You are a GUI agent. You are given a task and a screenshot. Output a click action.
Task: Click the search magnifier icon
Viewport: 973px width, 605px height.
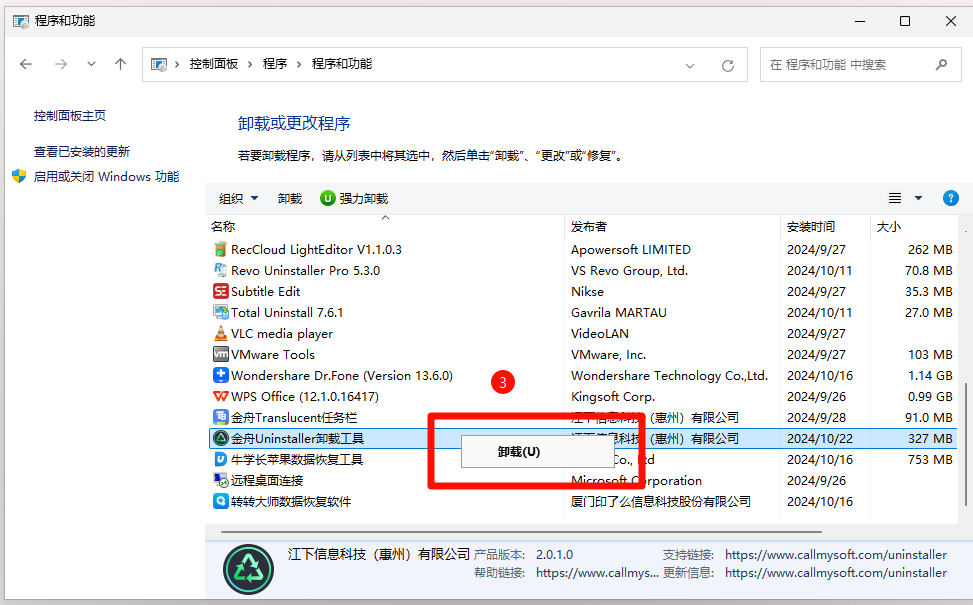[x=941, y=65]
